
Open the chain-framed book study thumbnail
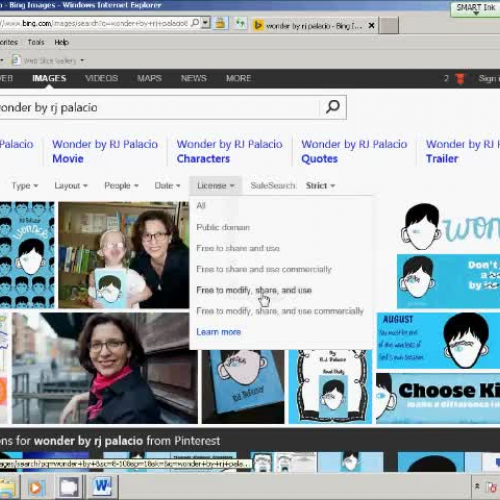click(x=330, y=387)
